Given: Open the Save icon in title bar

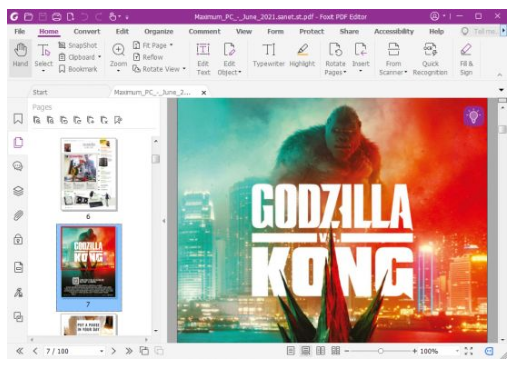Looking at the screenshot, I should 43,16.
